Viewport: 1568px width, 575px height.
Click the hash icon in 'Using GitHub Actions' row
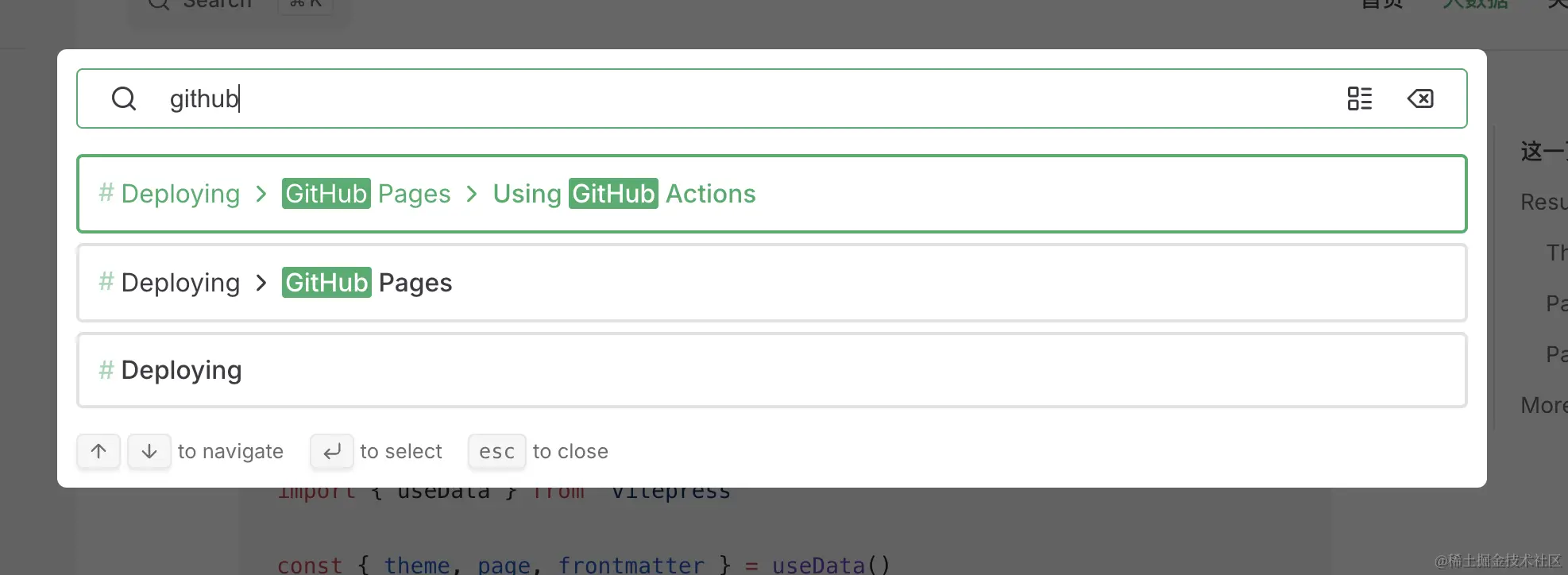coord(106,192)
